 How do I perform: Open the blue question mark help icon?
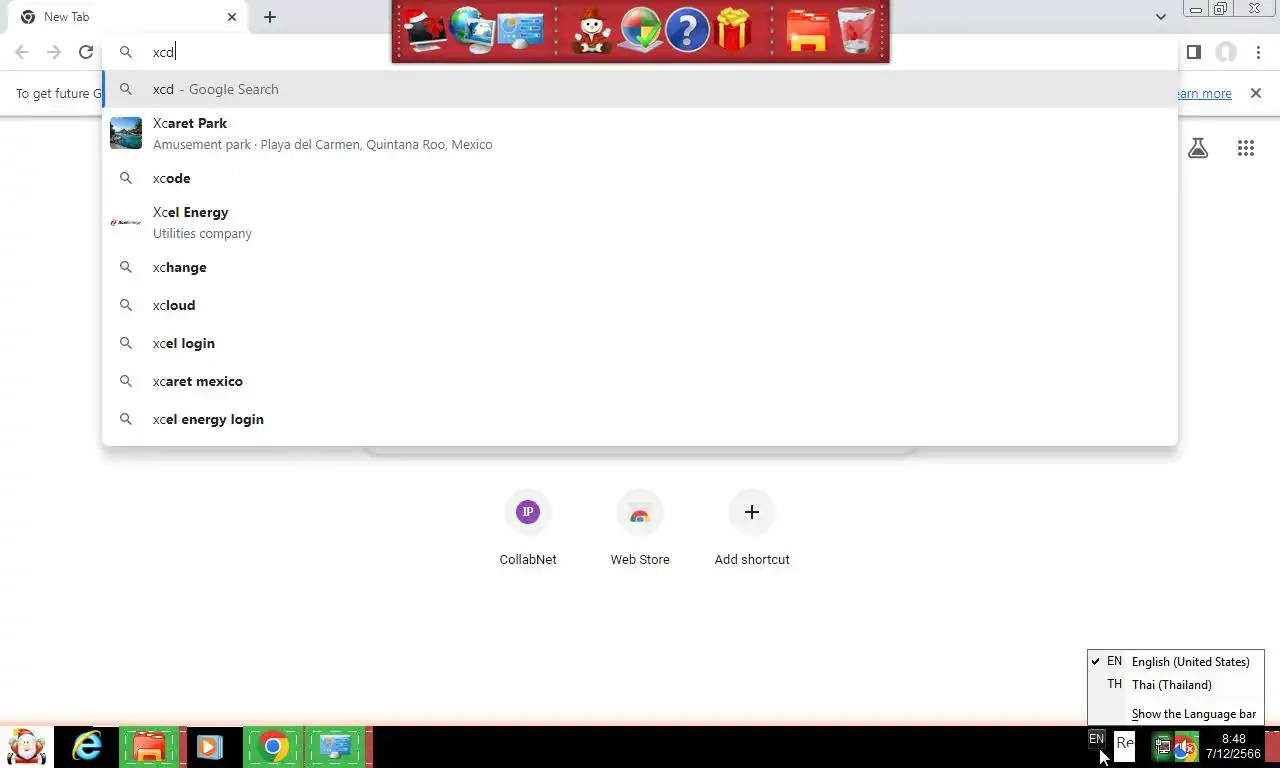click(x=687, y=30)
